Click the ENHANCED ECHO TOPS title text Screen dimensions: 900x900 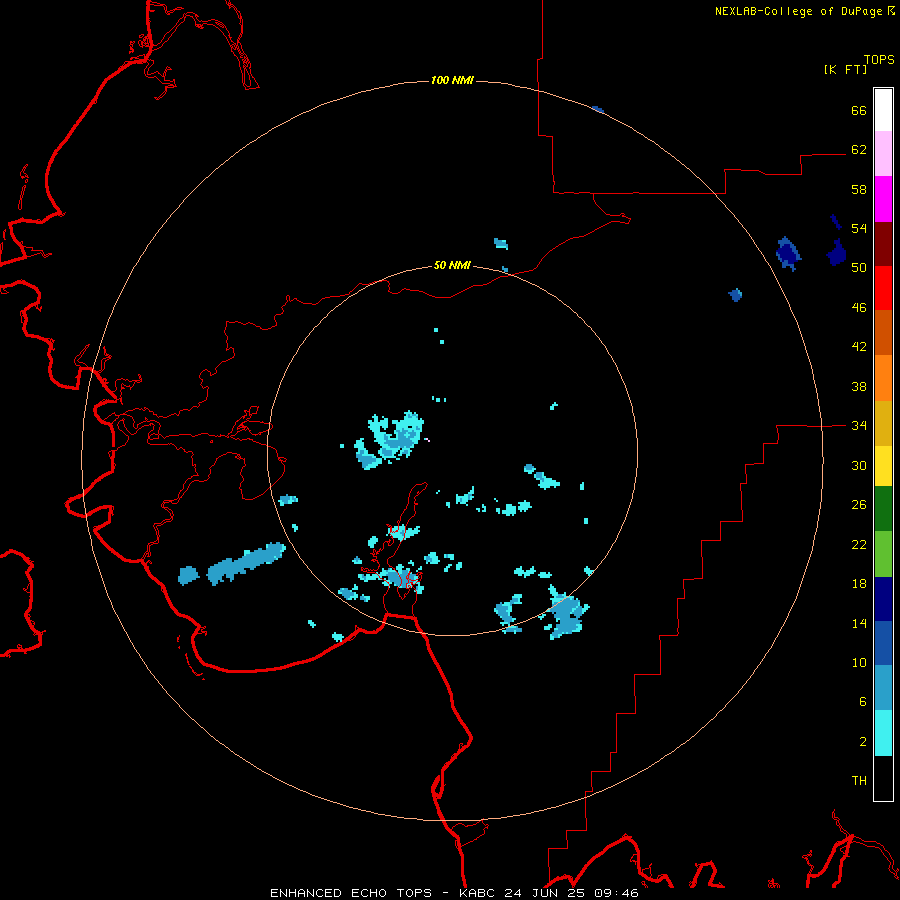351,893
